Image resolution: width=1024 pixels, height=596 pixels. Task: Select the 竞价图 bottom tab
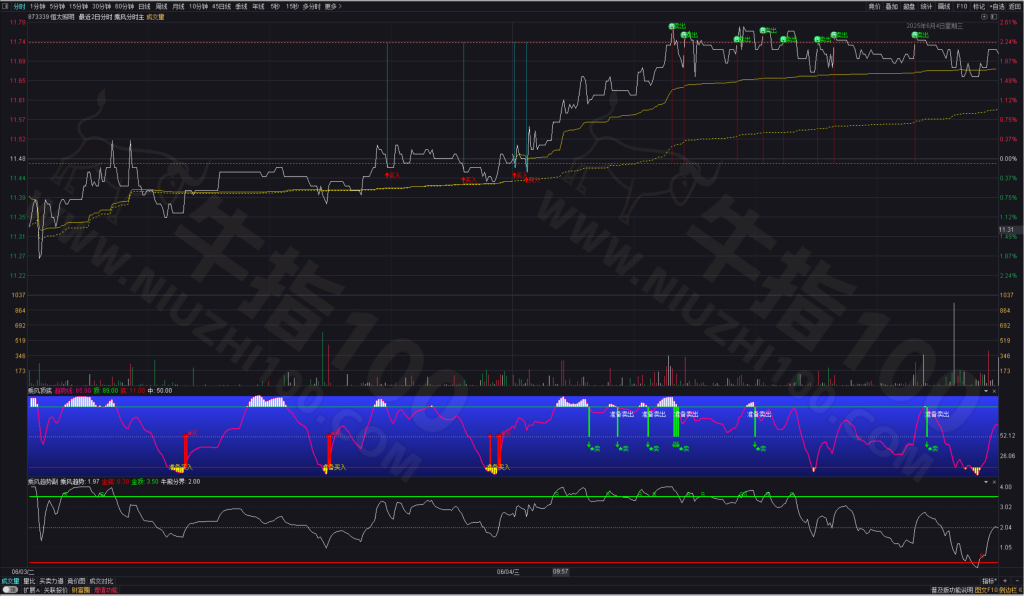pyautogui.click(x=76, y=581)
